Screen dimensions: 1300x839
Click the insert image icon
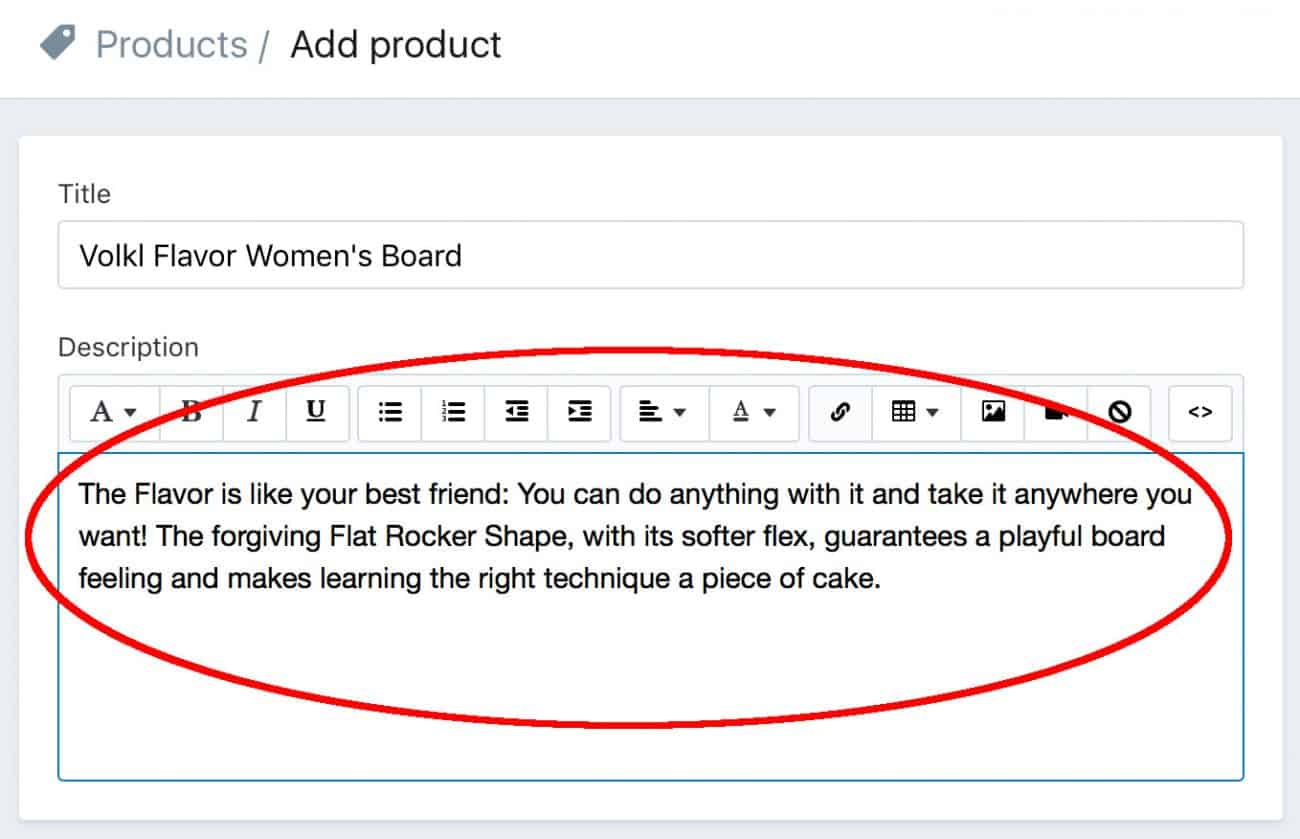(x=993, y=413)
